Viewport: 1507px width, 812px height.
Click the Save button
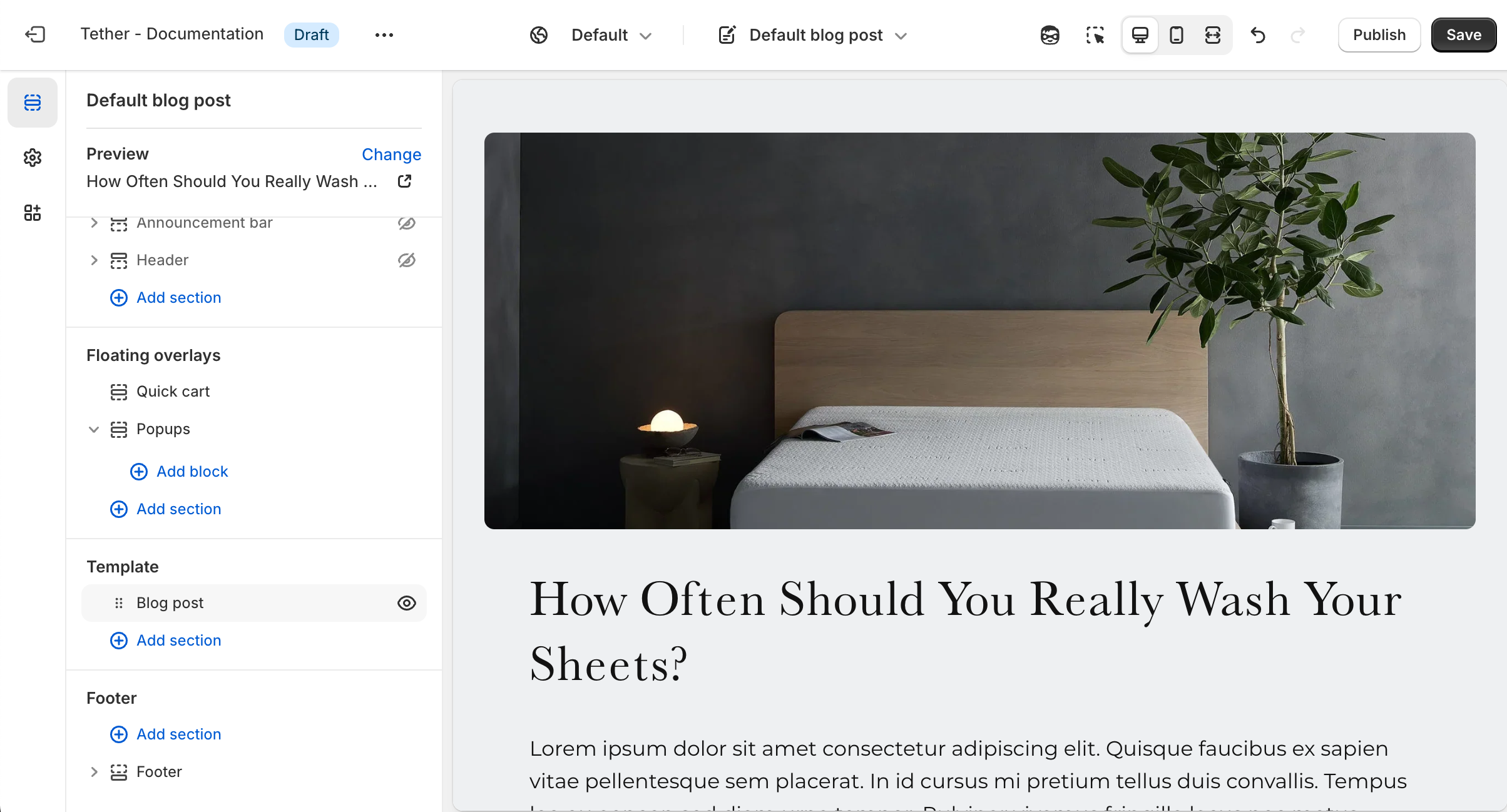coord(1464,35)
